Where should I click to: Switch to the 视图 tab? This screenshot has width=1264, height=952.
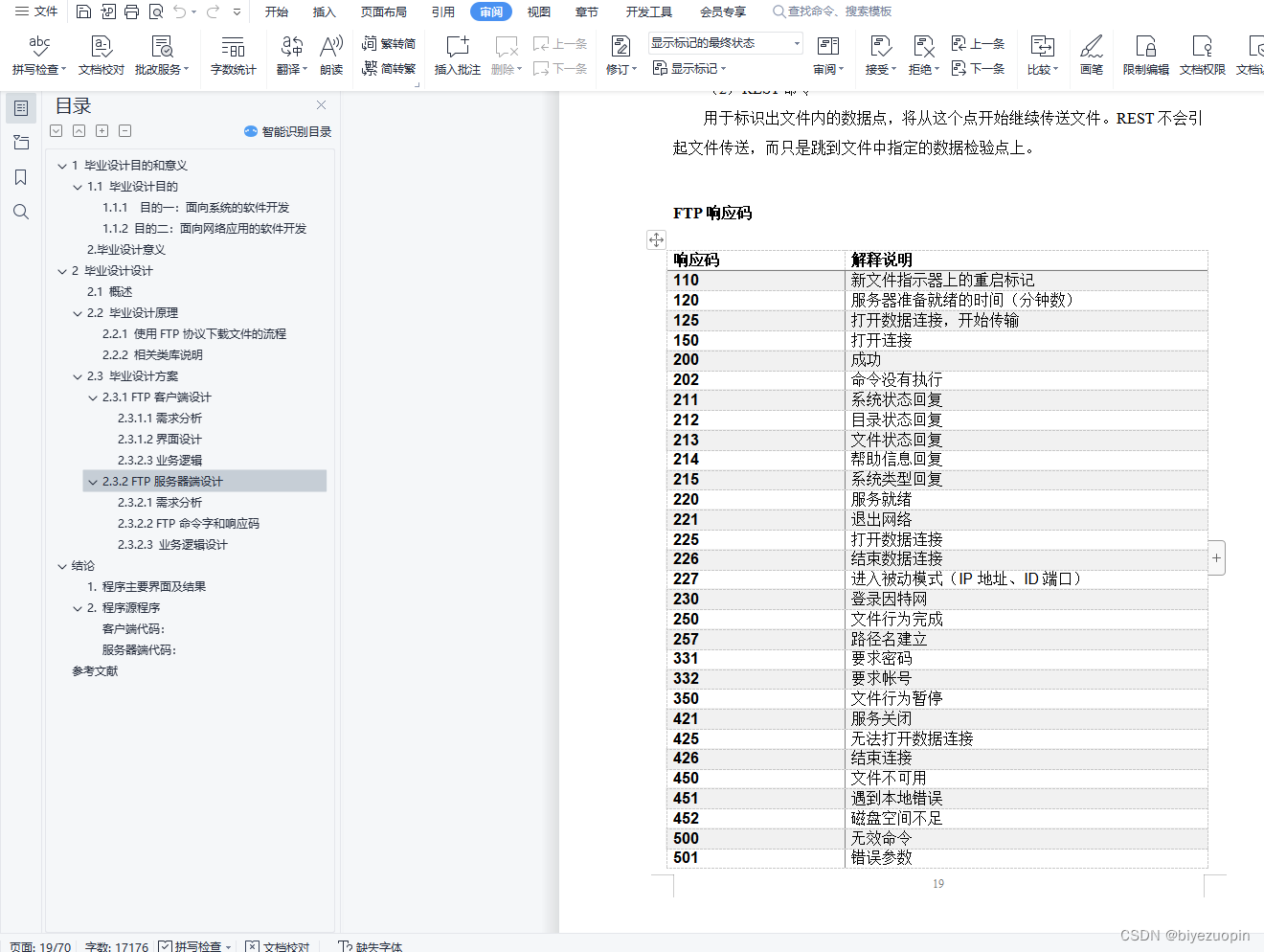click(x=539, y=11)
